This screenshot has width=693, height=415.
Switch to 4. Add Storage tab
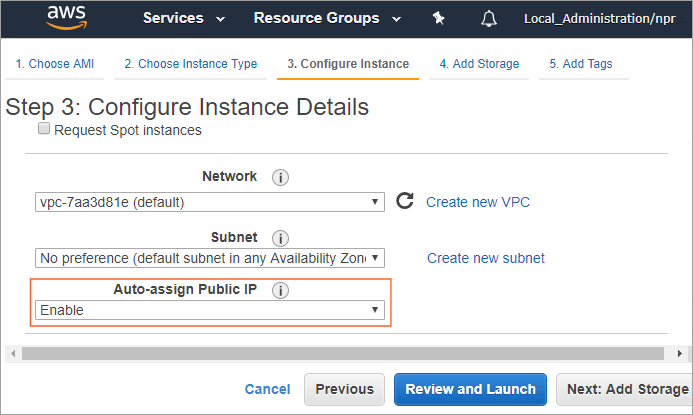[479, 64]
